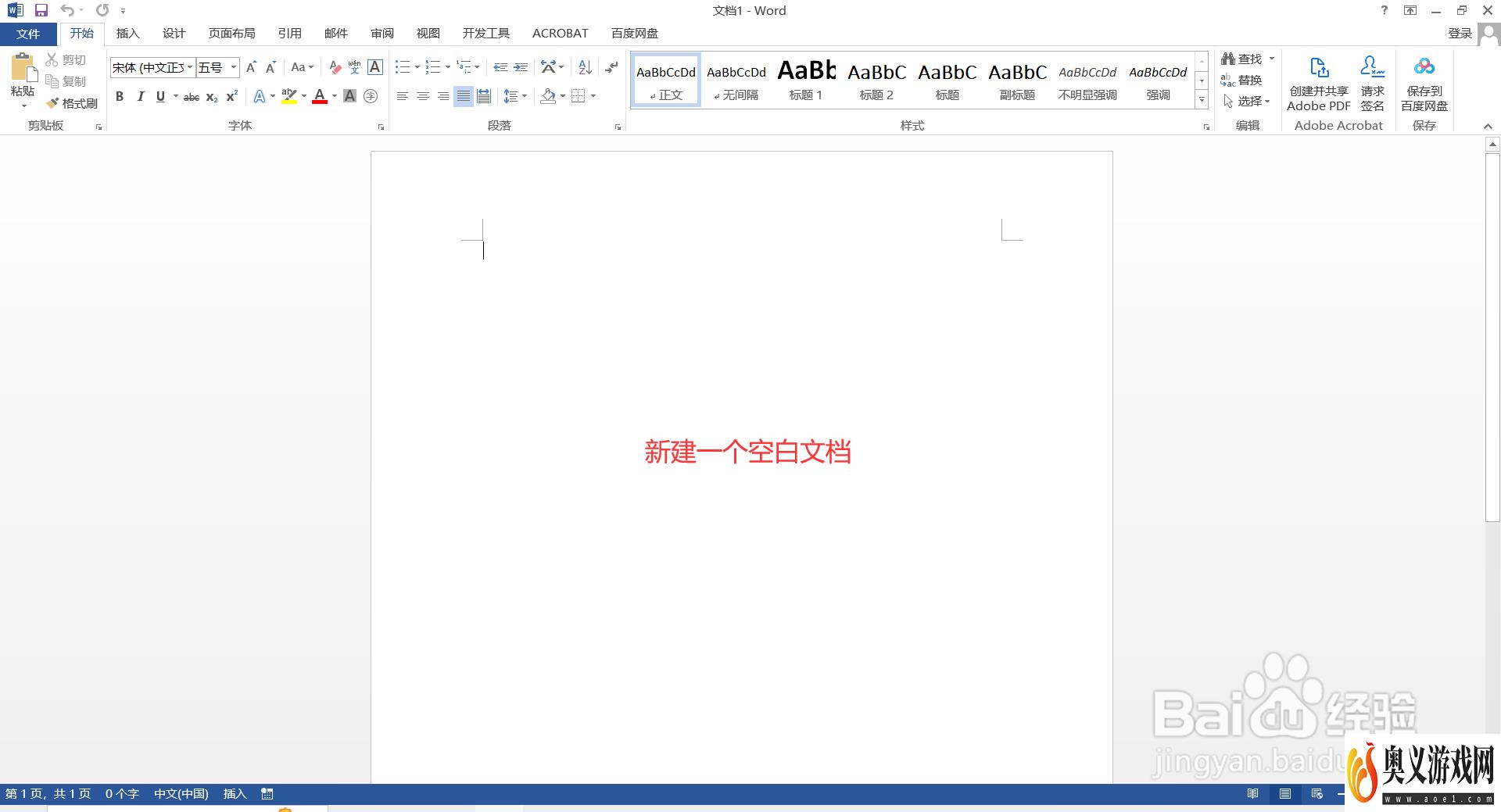Toggle Underline formatting

pyautogui.click(x=160, y=96)
